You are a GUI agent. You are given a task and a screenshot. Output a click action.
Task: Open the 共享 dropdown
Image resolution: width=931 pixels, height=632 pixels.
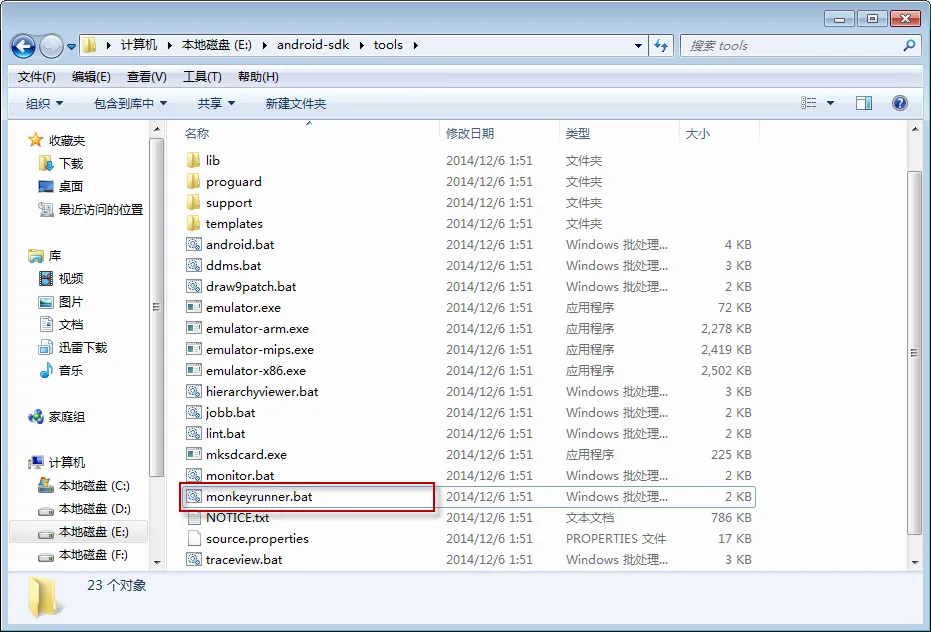click(x=216, y=103)
